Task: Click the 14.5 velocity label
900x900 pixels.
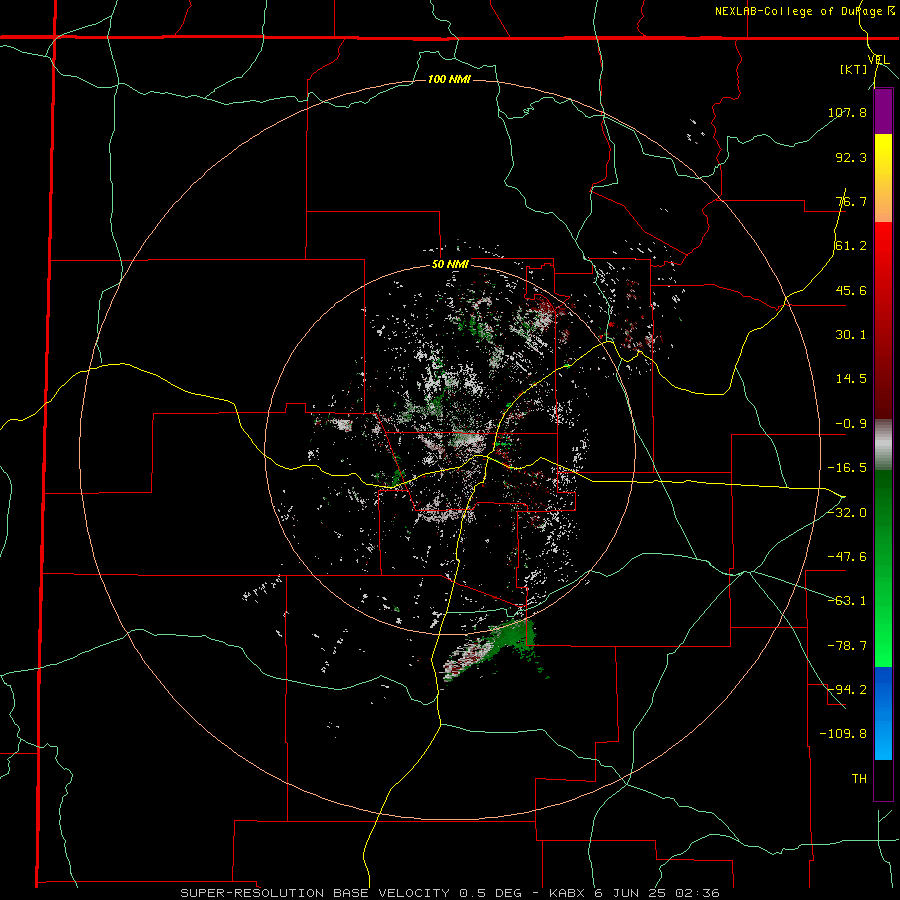Action: 851,379
